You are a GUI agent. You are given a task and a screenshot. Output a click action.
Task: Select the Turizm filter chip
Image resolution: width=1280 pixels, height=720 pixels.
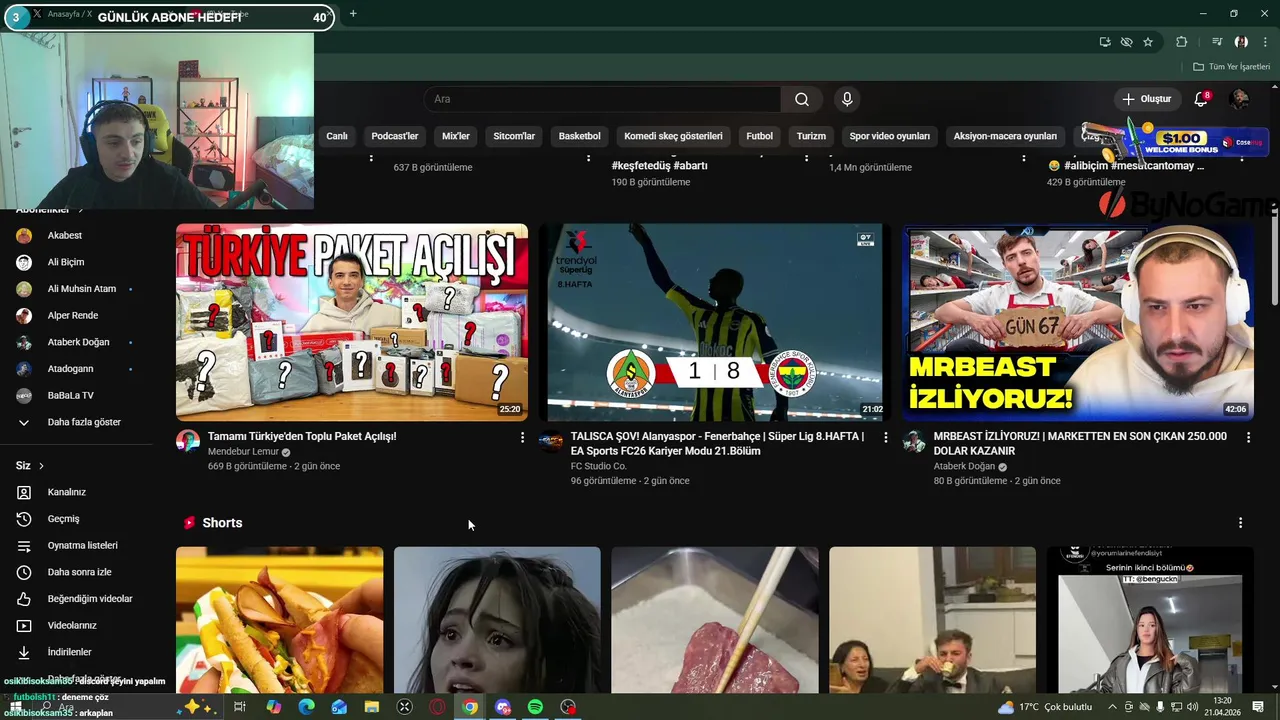click(811, 136)
